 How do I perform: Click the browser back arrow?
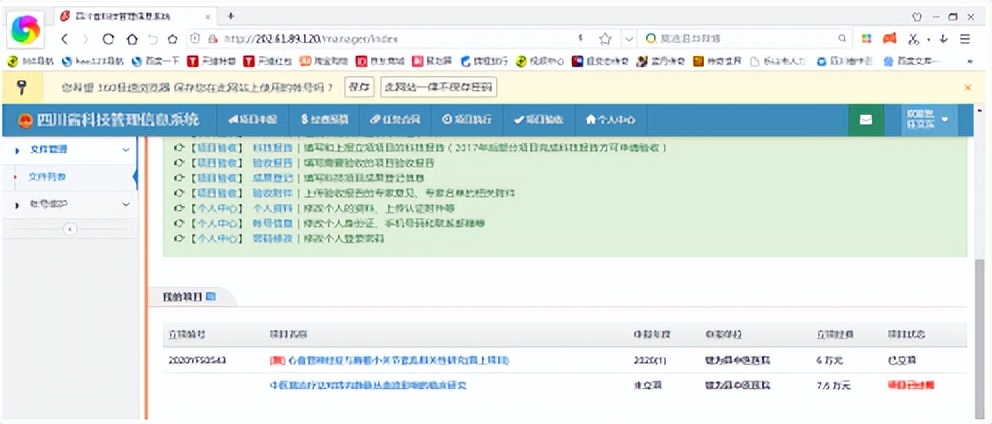click(65, 39)
